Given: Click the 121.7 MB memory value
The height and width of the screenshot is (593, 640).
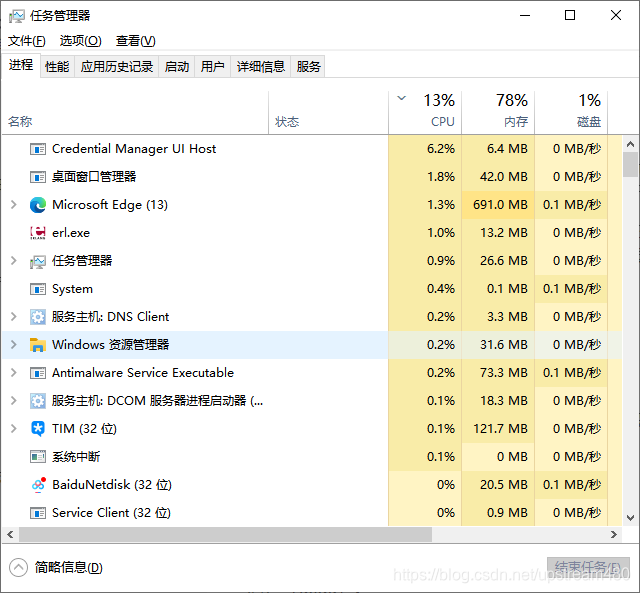Looking at the screenshot, I should click(x=500, y=429).
